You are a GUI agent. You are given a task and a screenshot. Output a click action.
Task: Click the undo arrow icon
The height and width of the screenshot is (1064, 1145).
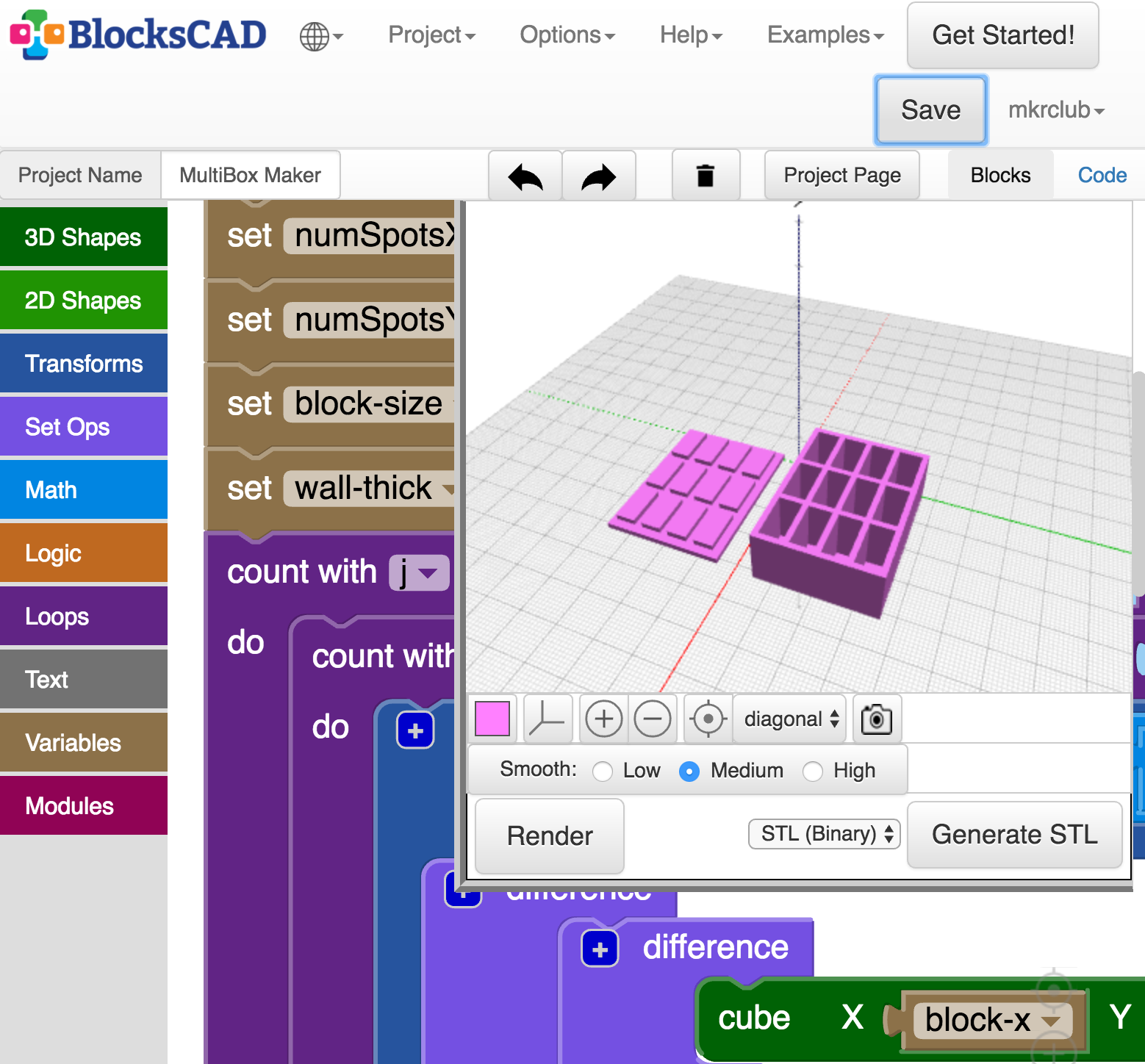click(524, 175)
